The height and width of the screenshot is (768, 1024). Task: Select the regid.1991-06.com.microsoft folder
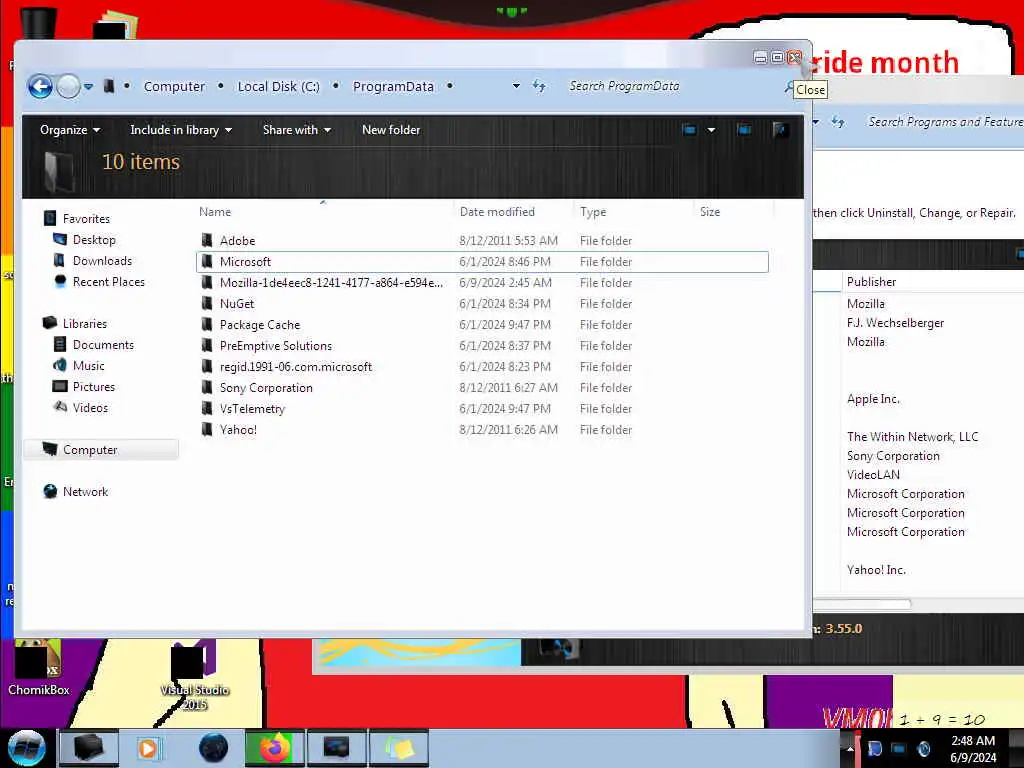click(x=296, y=366)
